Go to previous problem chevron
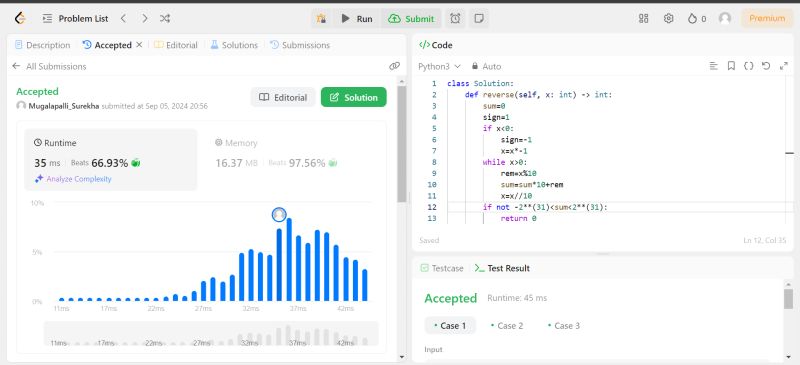The image size is (800, 365). (x=123, y=19)
